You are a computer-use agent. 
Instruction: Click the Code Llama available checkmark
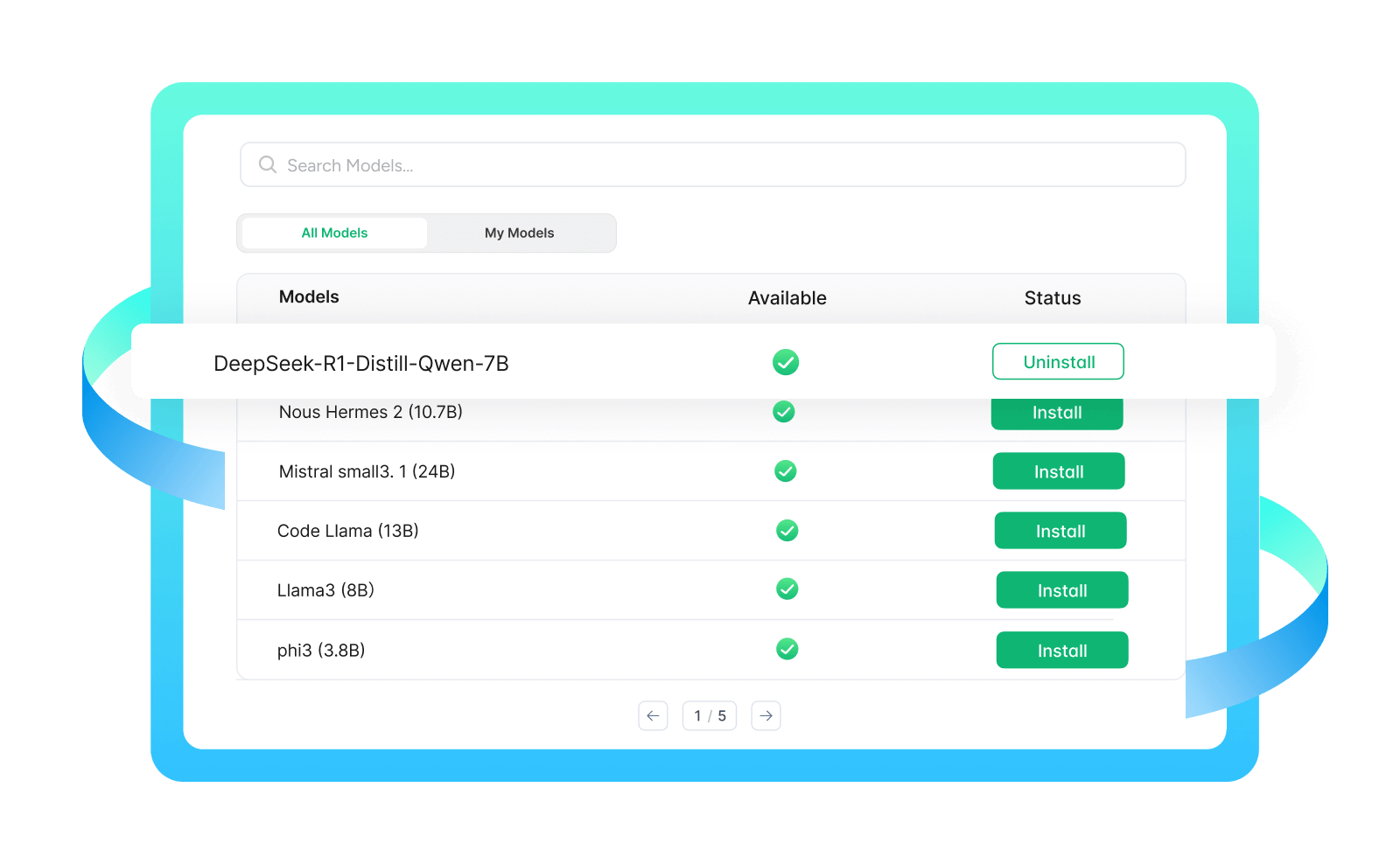coord(787,531)
